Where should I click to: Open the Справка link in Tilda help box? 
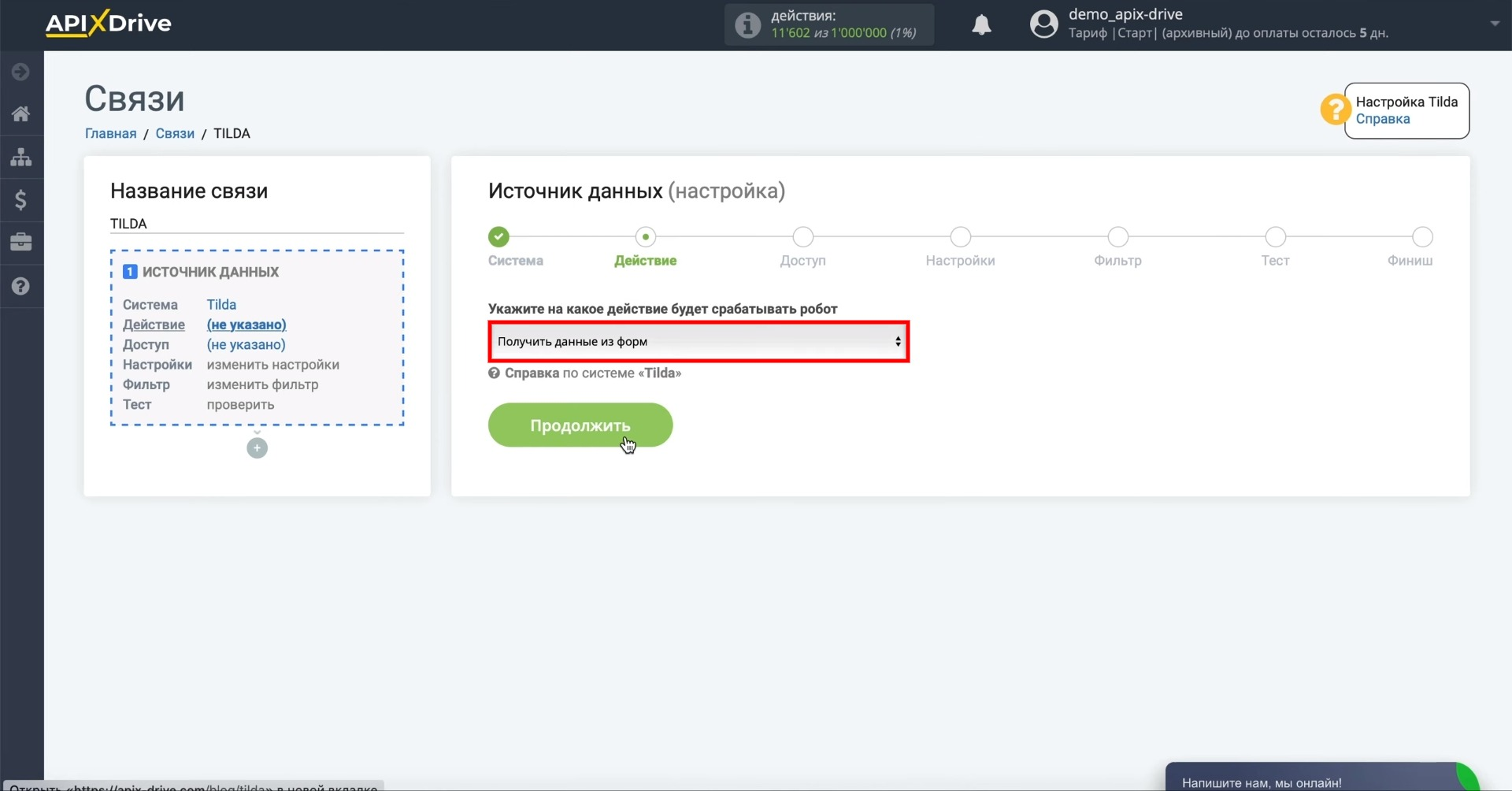pos(1382,119)
